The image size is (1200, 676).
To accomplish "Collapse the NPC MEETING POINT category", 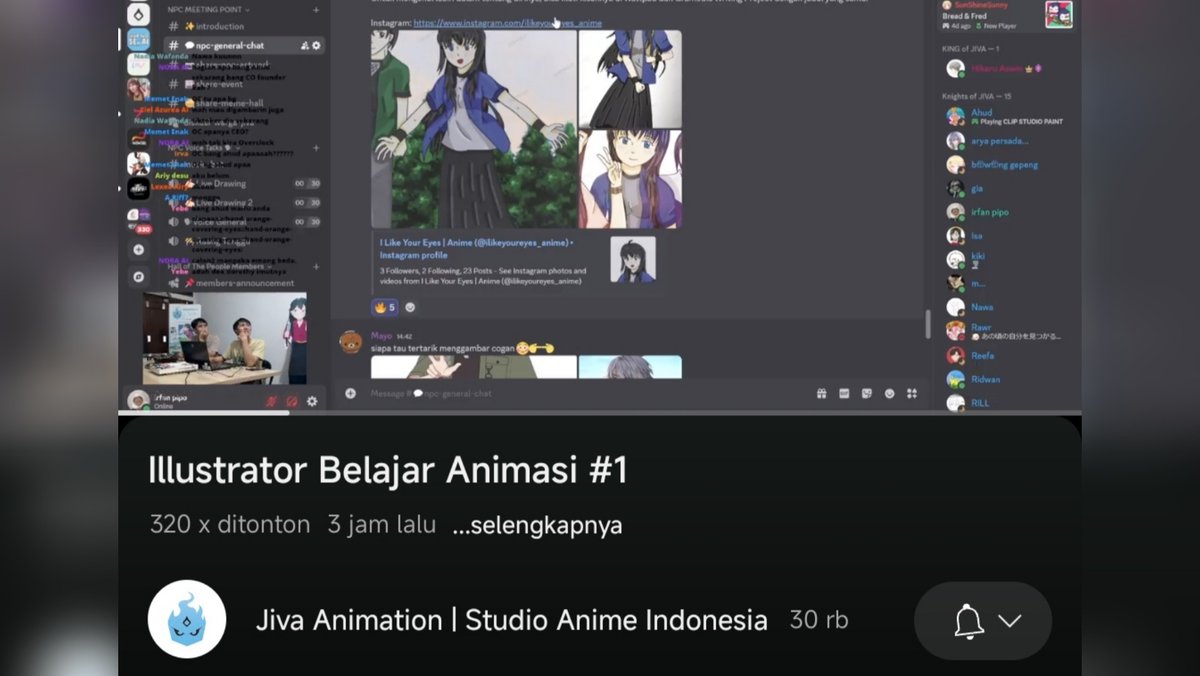I will 208,10.
